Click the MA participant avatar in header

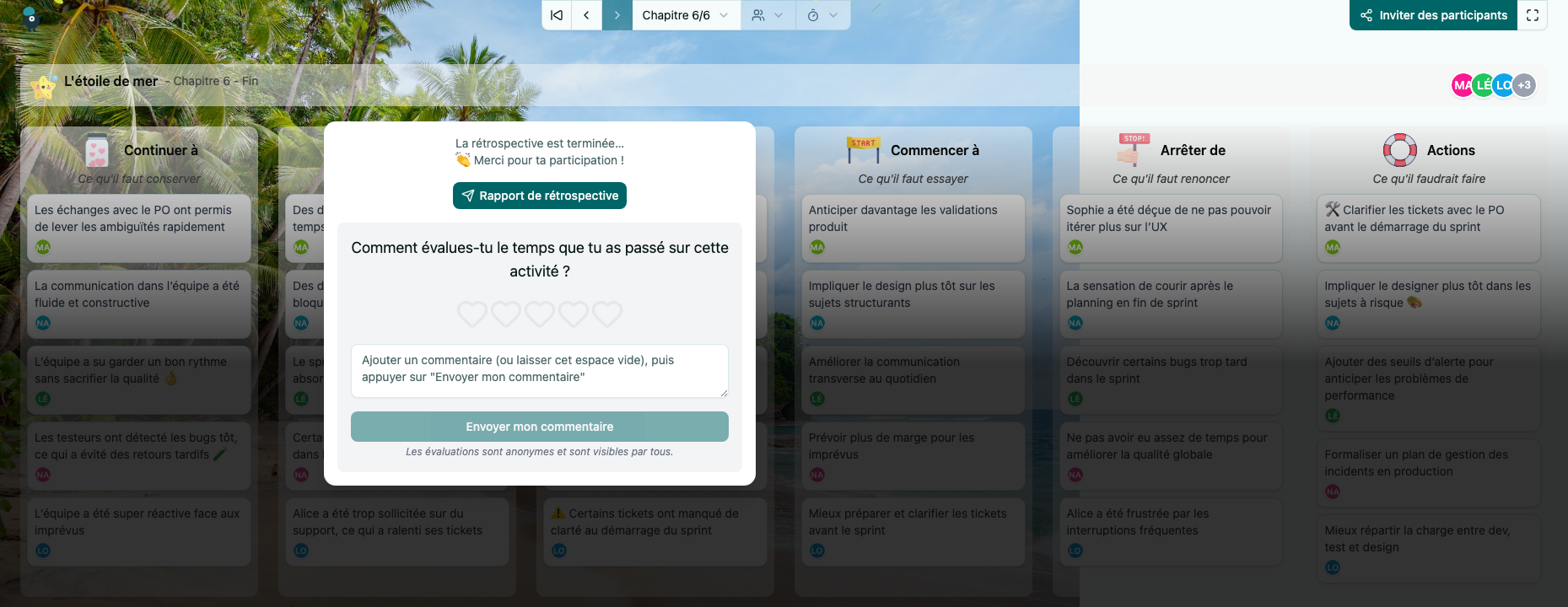pos(1463,85)
